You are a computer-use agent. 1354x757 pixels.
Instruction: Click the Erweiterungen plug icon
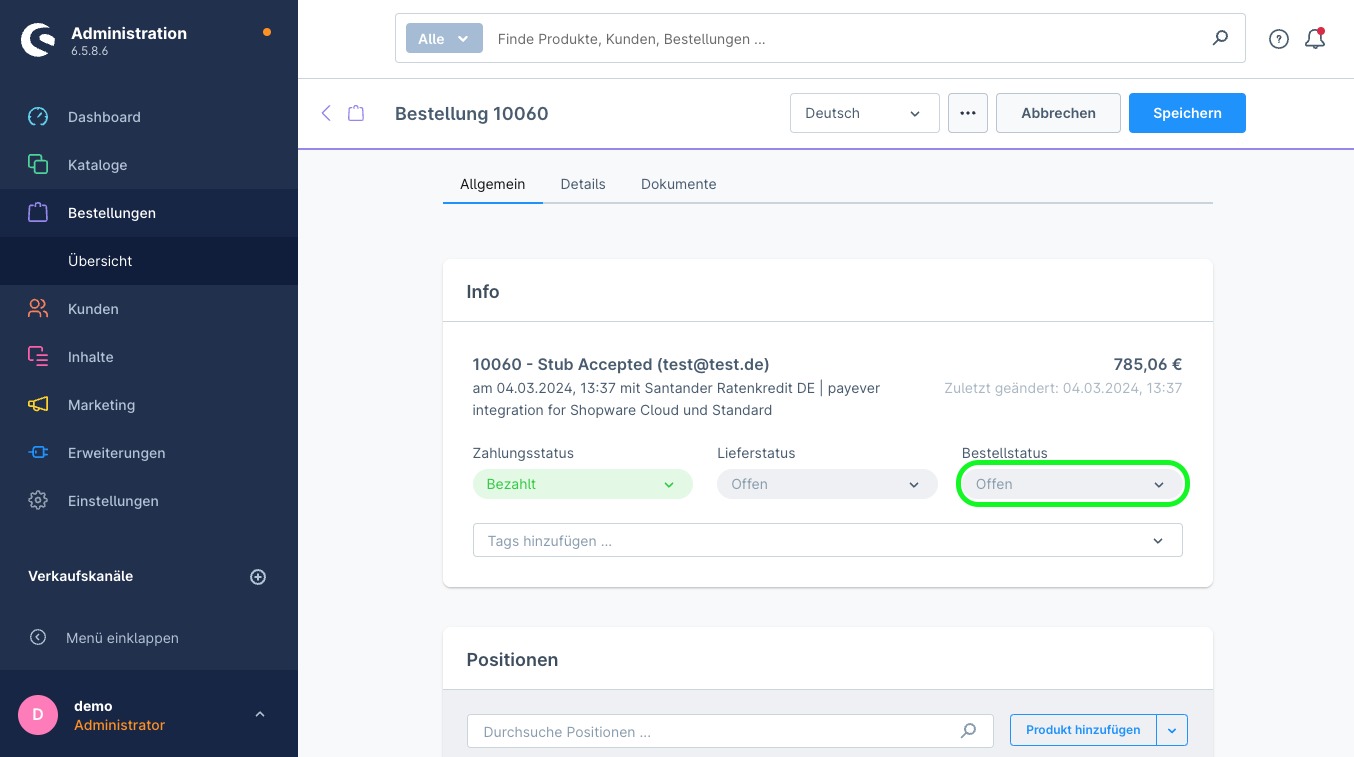[x=38, y=453]
